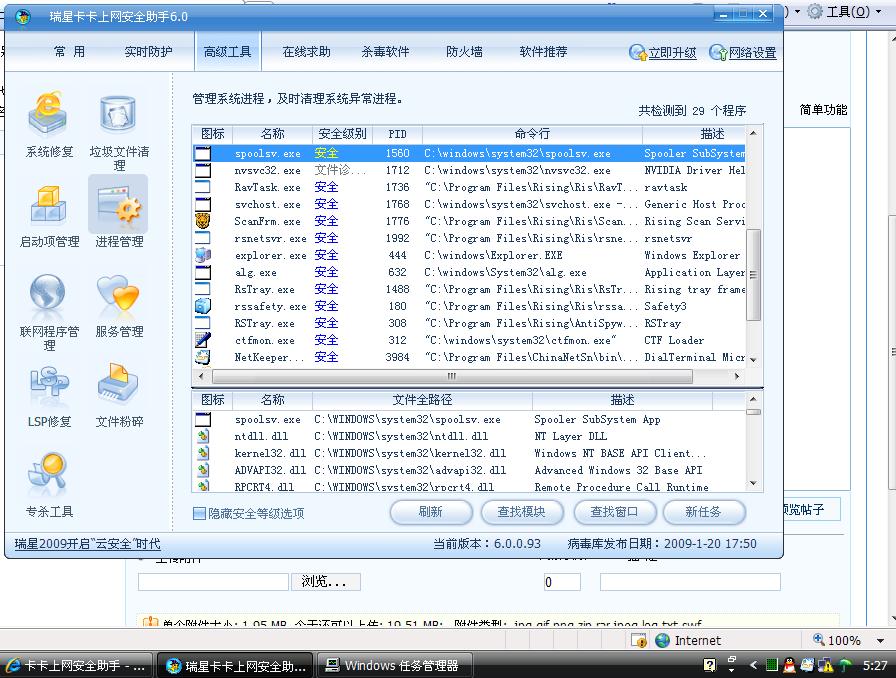This screenshot has width=896, height=678.
Task: Click the module list scroll-down arrow
Action: [x=753, y=484]
